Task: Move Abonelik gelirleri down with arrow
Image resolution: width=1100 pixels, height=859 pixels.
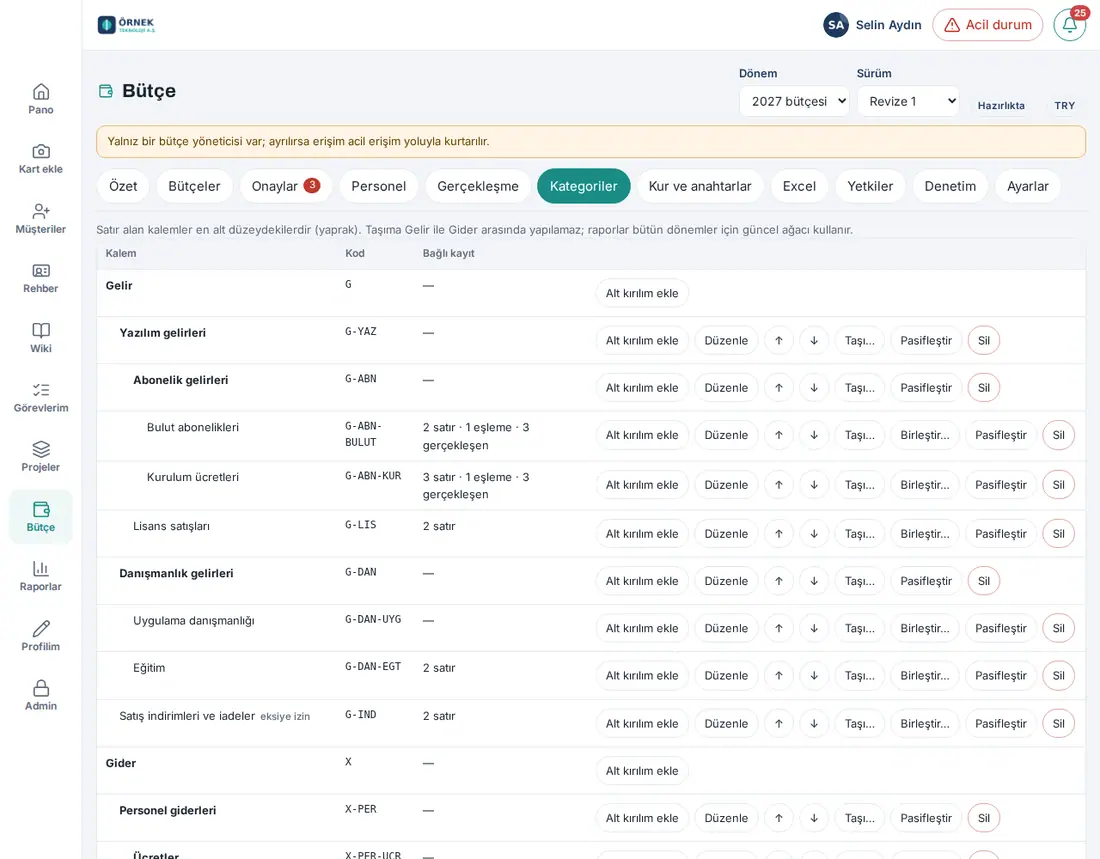Action: tap(814, 387)
